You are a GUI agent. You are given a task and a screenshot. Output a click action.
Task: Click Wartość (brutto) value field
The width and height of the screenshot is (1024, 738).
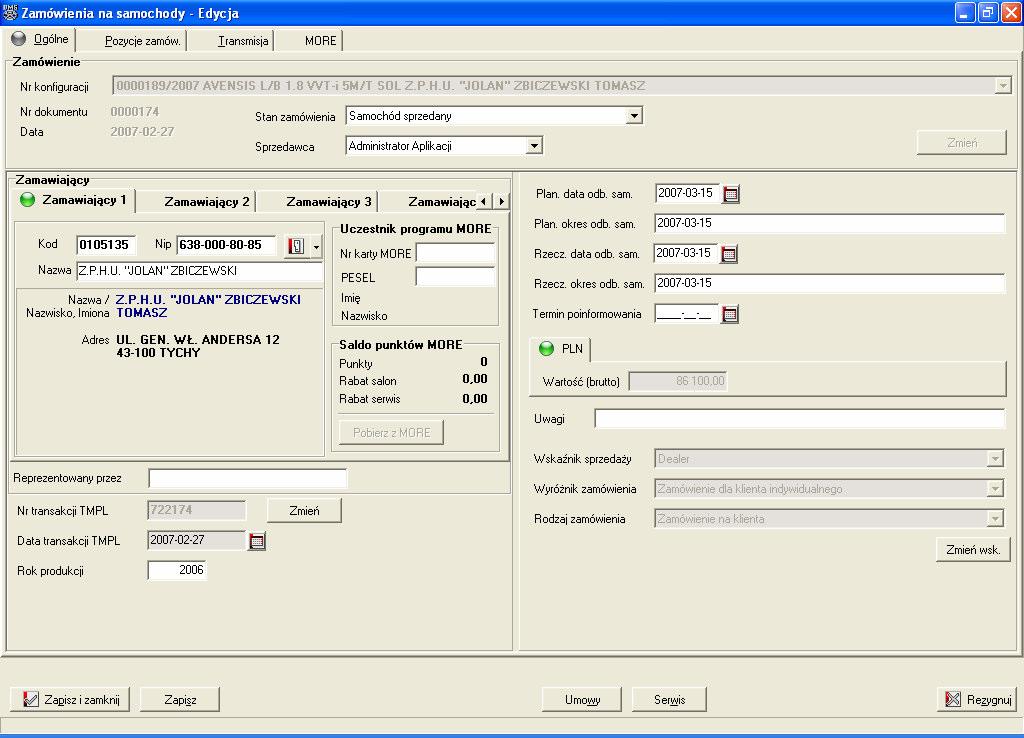coord(678,381)
